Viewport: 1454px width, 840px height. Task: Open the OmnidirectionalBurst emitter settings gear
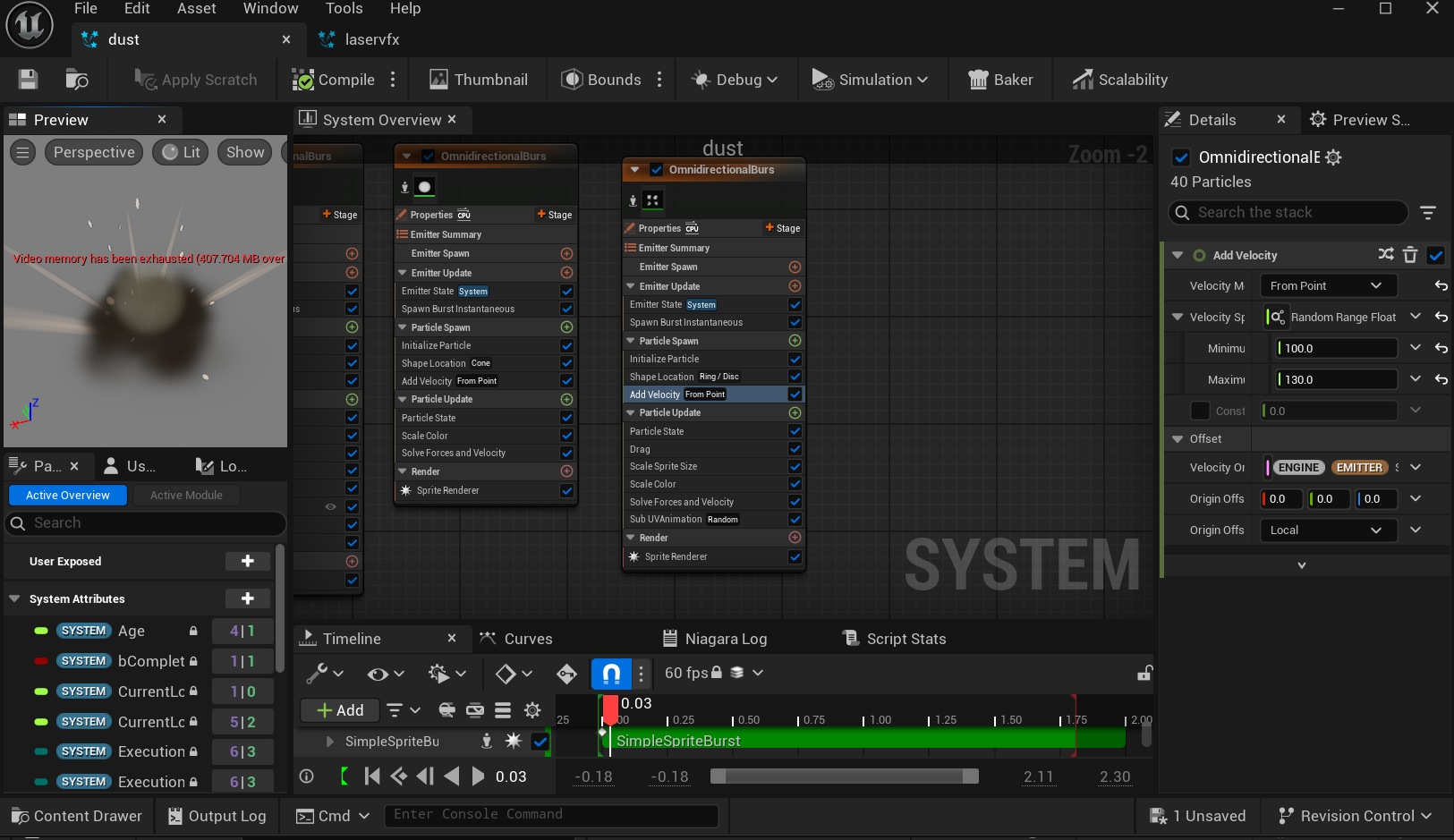click(x=1333, y=157)
